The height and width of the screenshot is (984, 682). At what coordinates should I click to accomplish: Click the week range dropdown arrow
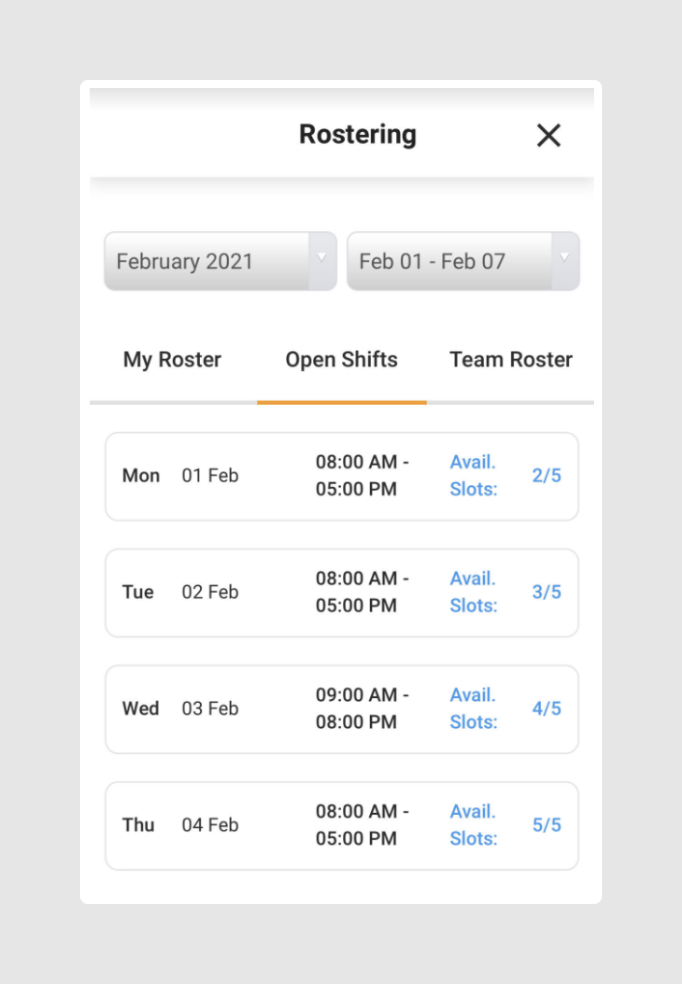[x=565, y=258]
